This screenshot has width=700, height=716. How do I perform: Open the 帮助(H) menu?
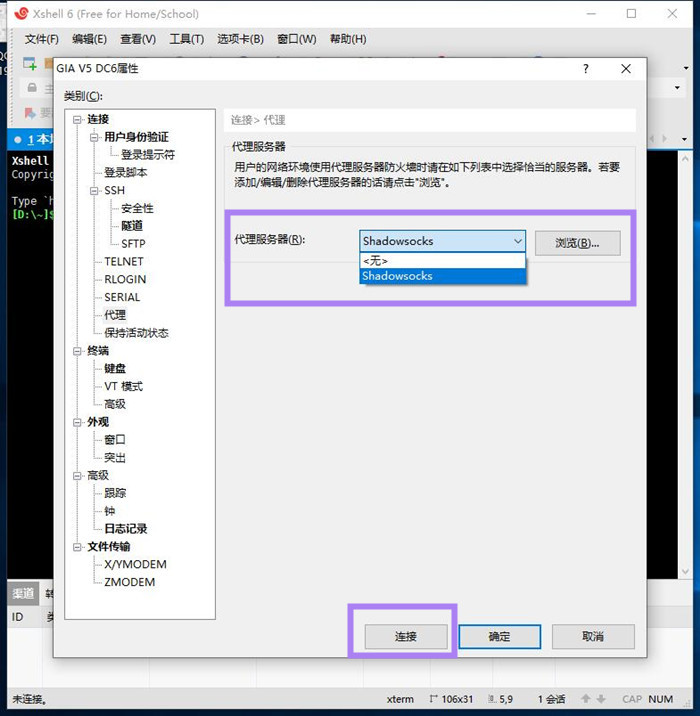[x=348, y=39]
